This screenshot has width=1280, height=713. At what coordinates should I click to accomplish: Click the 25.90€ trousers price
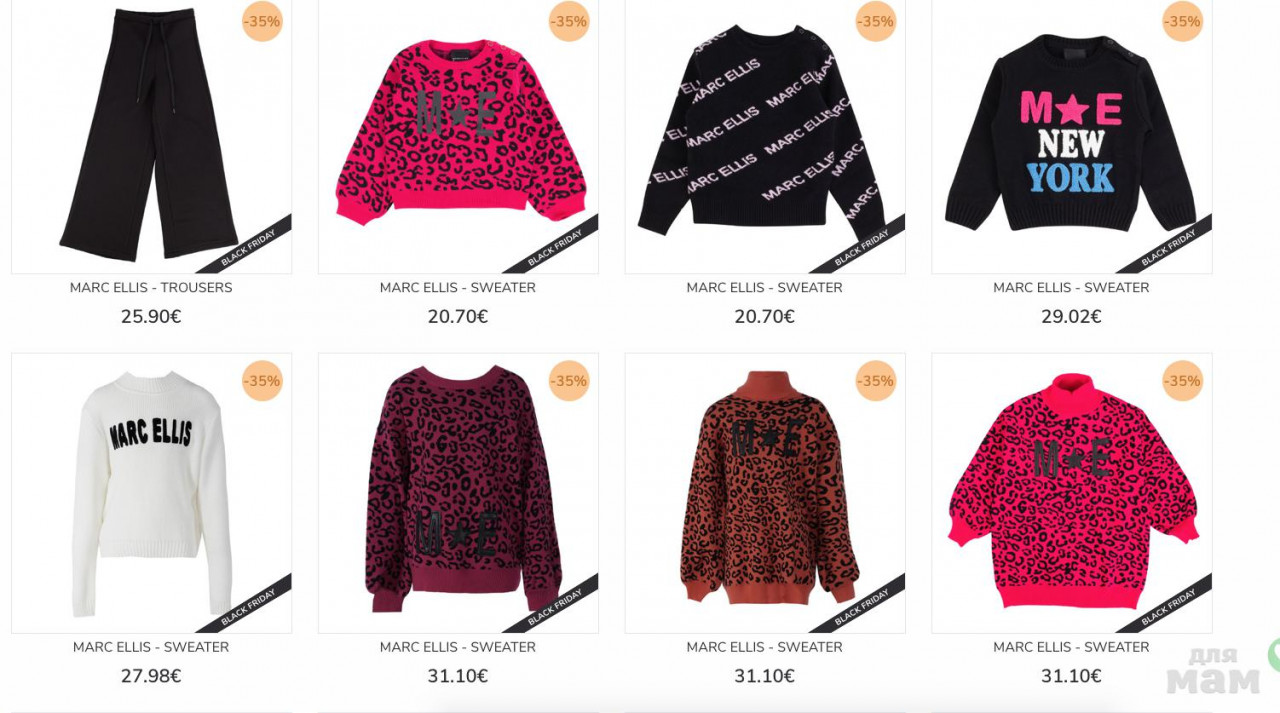[151, 317]
